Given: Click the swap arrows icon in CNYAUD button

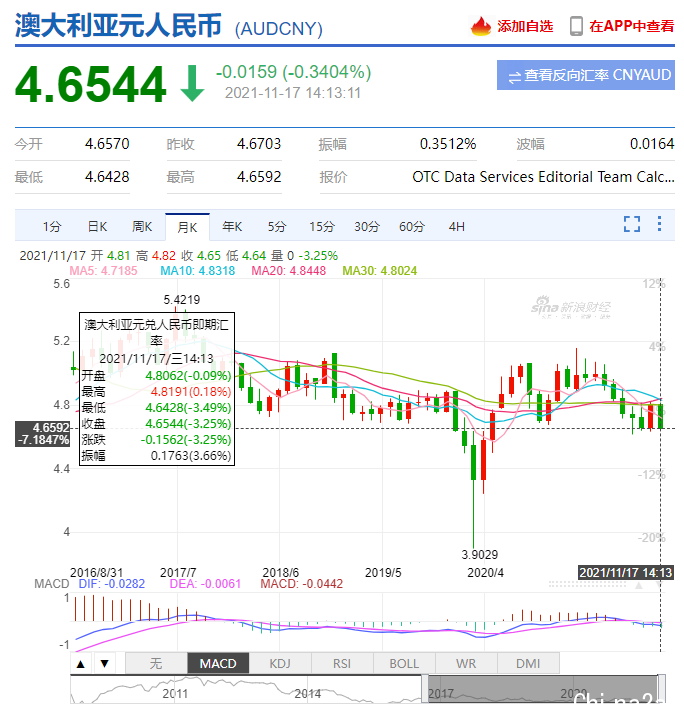Looking at the screenshot, I should [514, 76].
